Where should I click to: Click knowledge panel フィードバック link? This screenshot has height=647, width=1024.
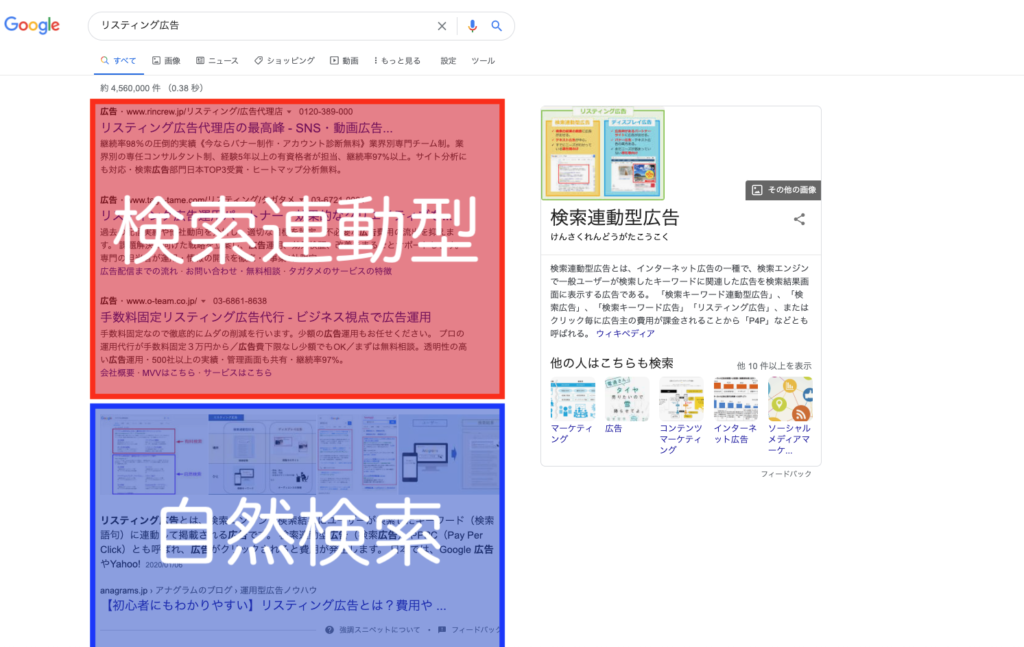786,474
